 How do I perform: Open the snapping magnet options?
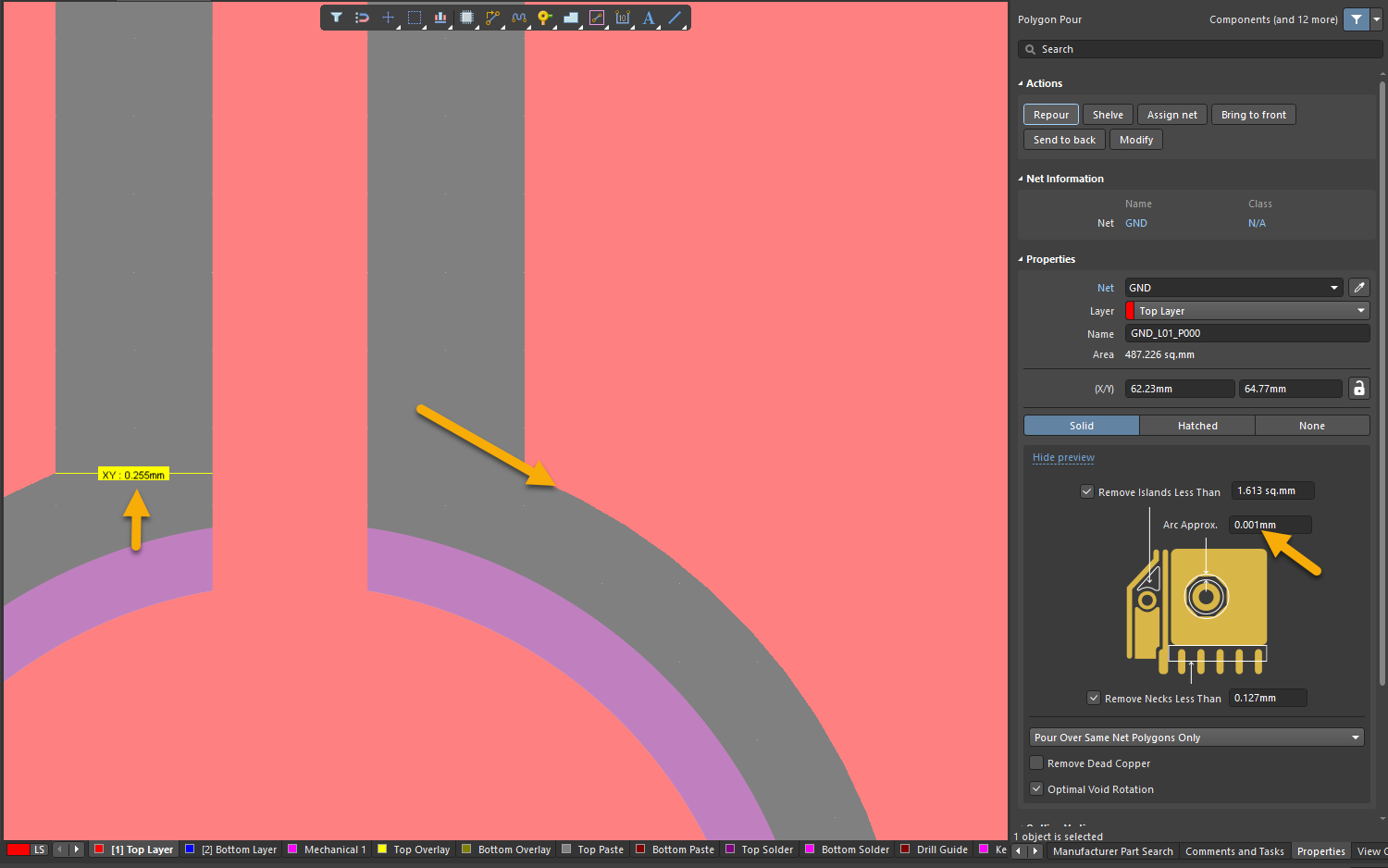tap(362, 18)
